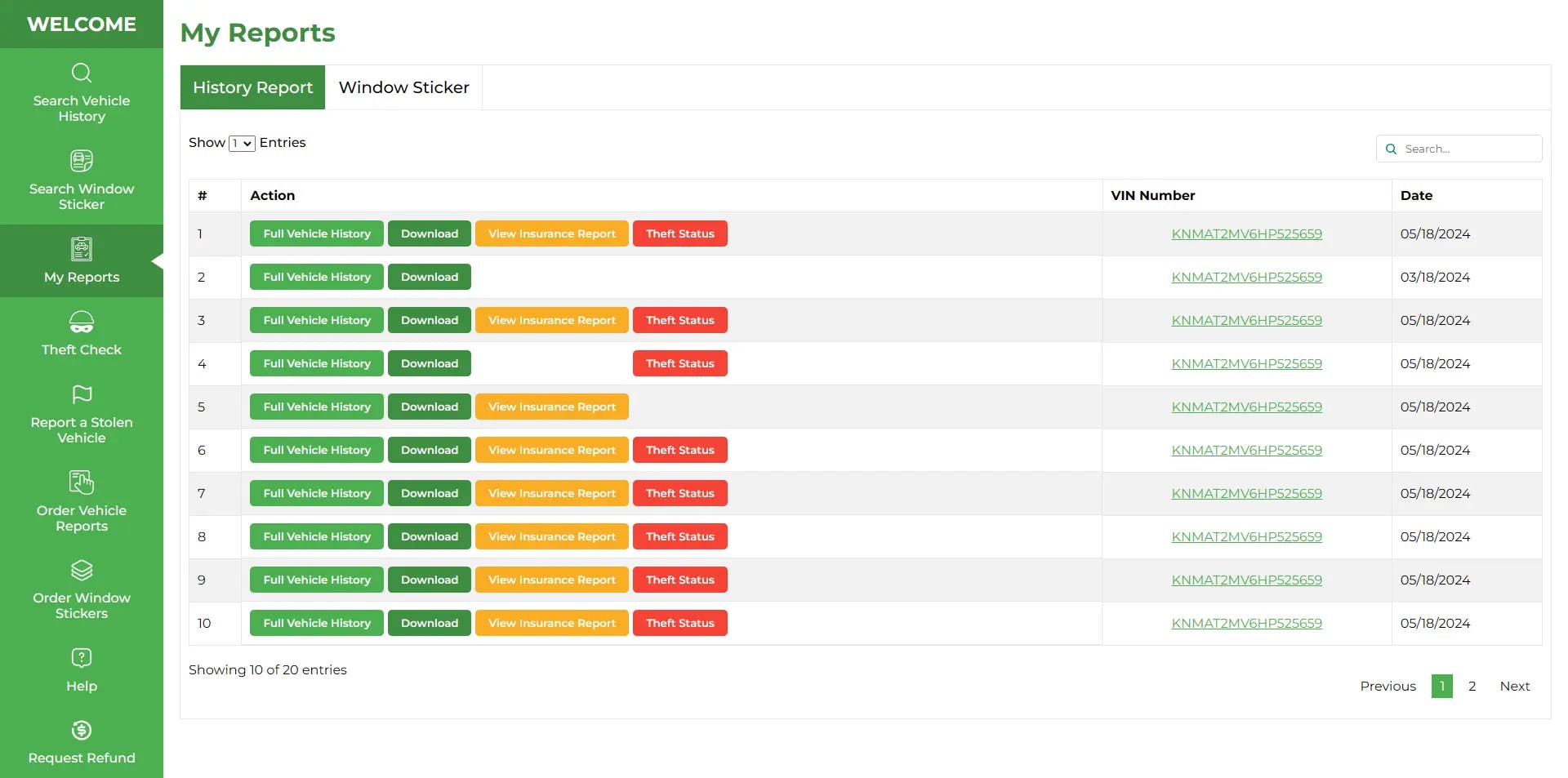The width and height of the screenshot is (1568, 778).
Task: Open the Help question mark icon
Action: click(82, 658)
